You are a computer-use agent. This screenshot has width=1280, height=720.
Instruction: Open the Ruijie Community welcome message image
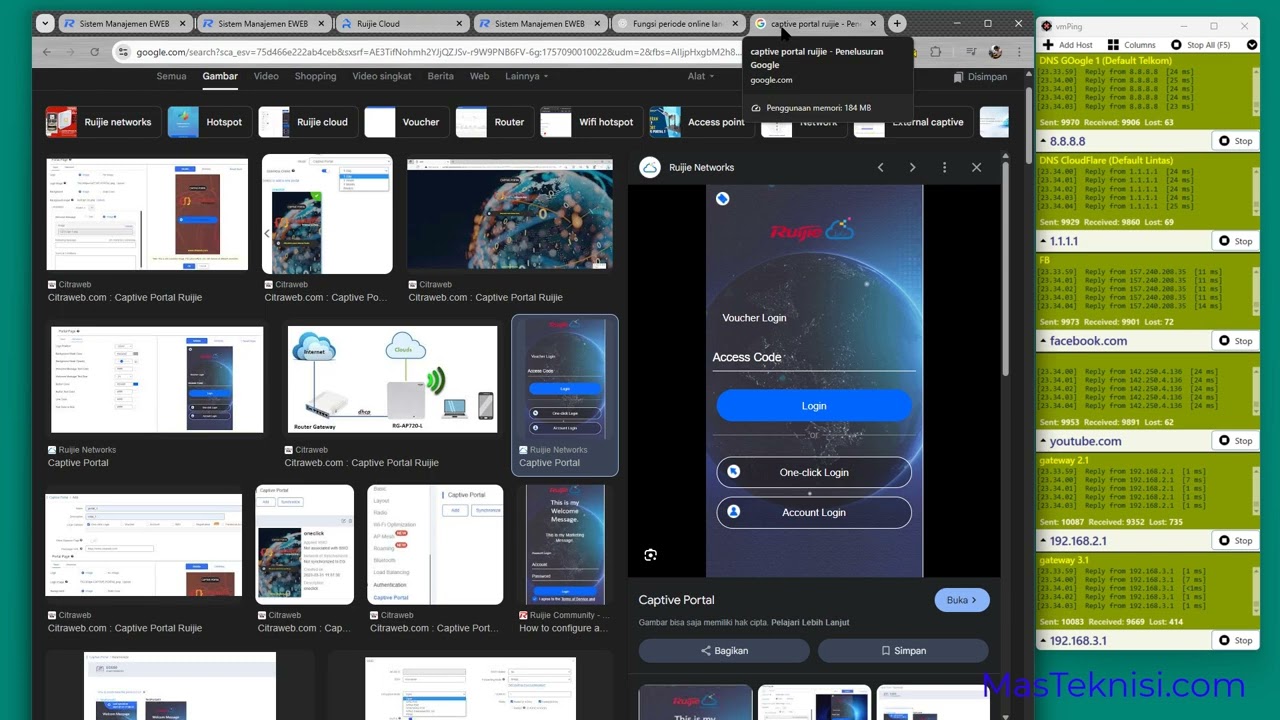pyautogui.click(x=565, y=545)
